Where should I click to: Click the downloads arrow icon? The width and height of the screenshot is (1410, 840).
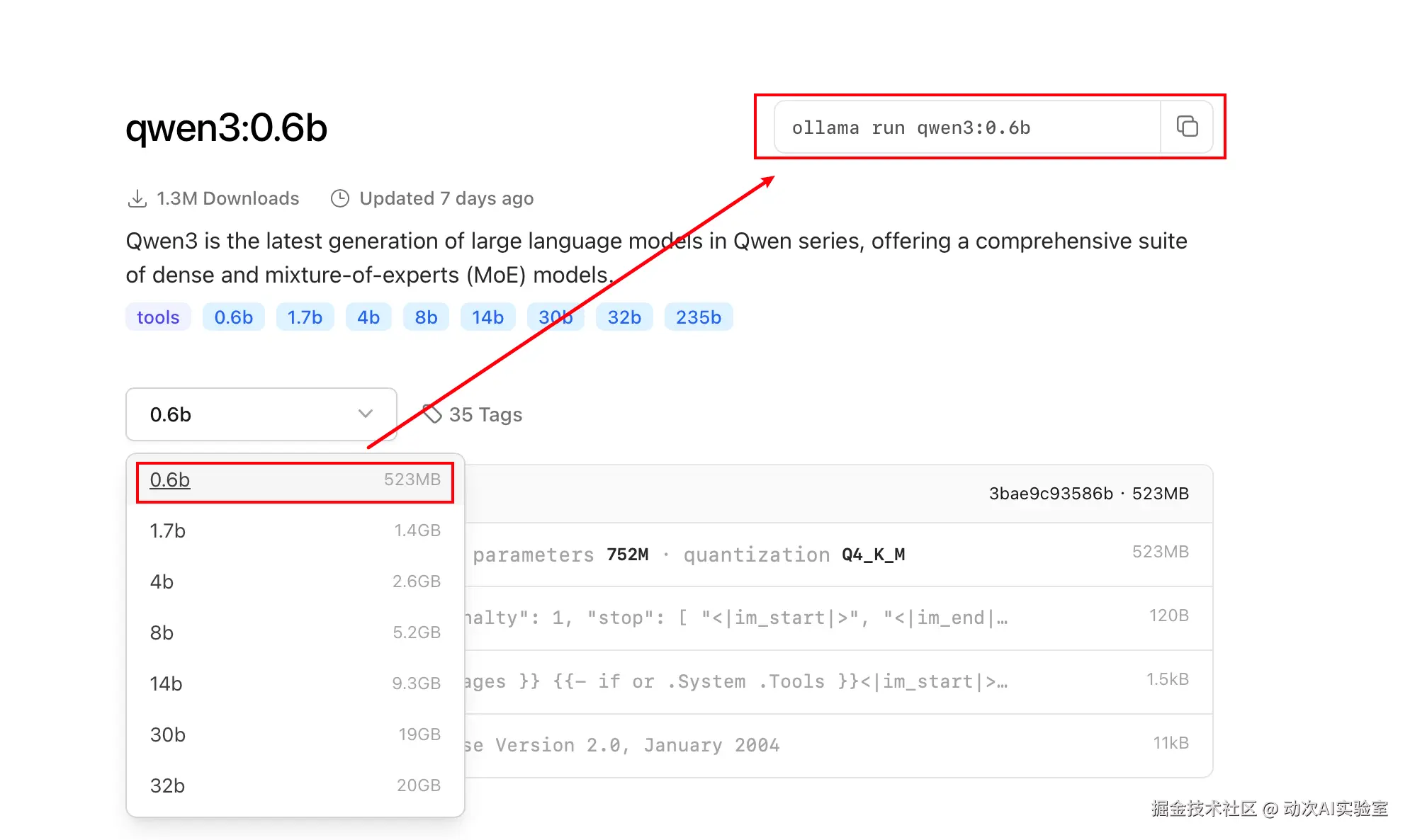pyautogui.click(x=137, y=198)
